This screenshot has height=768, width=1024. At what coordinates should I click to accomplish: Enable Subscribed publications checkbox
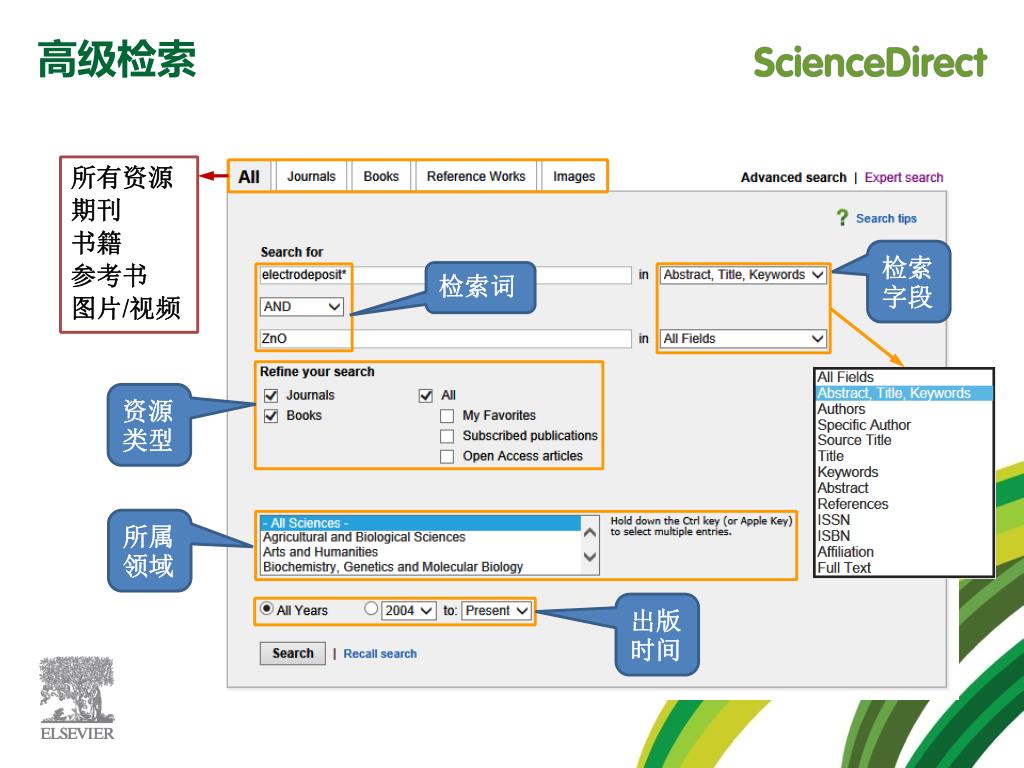[x=447, y=436]
